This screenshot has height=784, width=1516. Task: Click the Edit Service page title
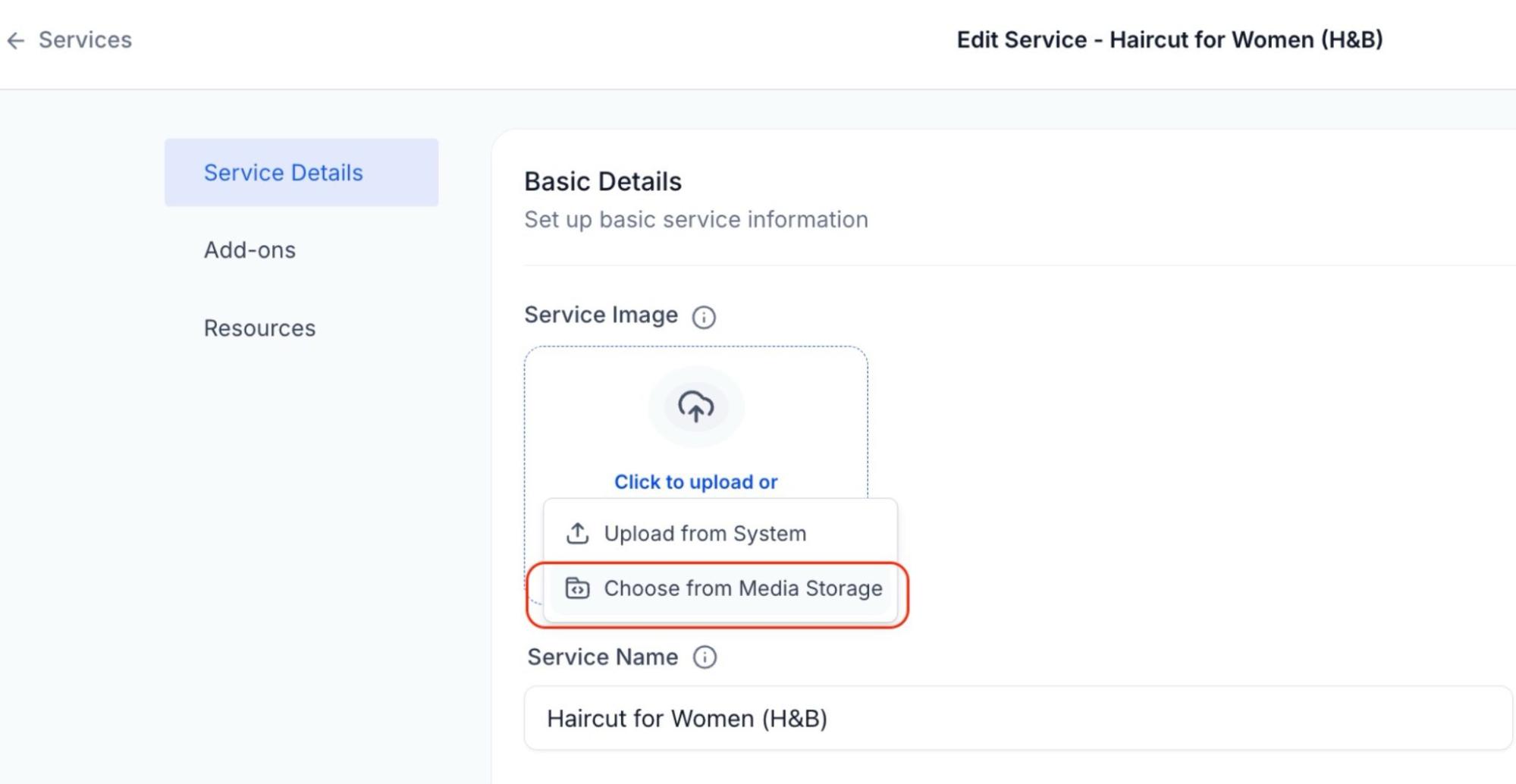point(1169,40)
